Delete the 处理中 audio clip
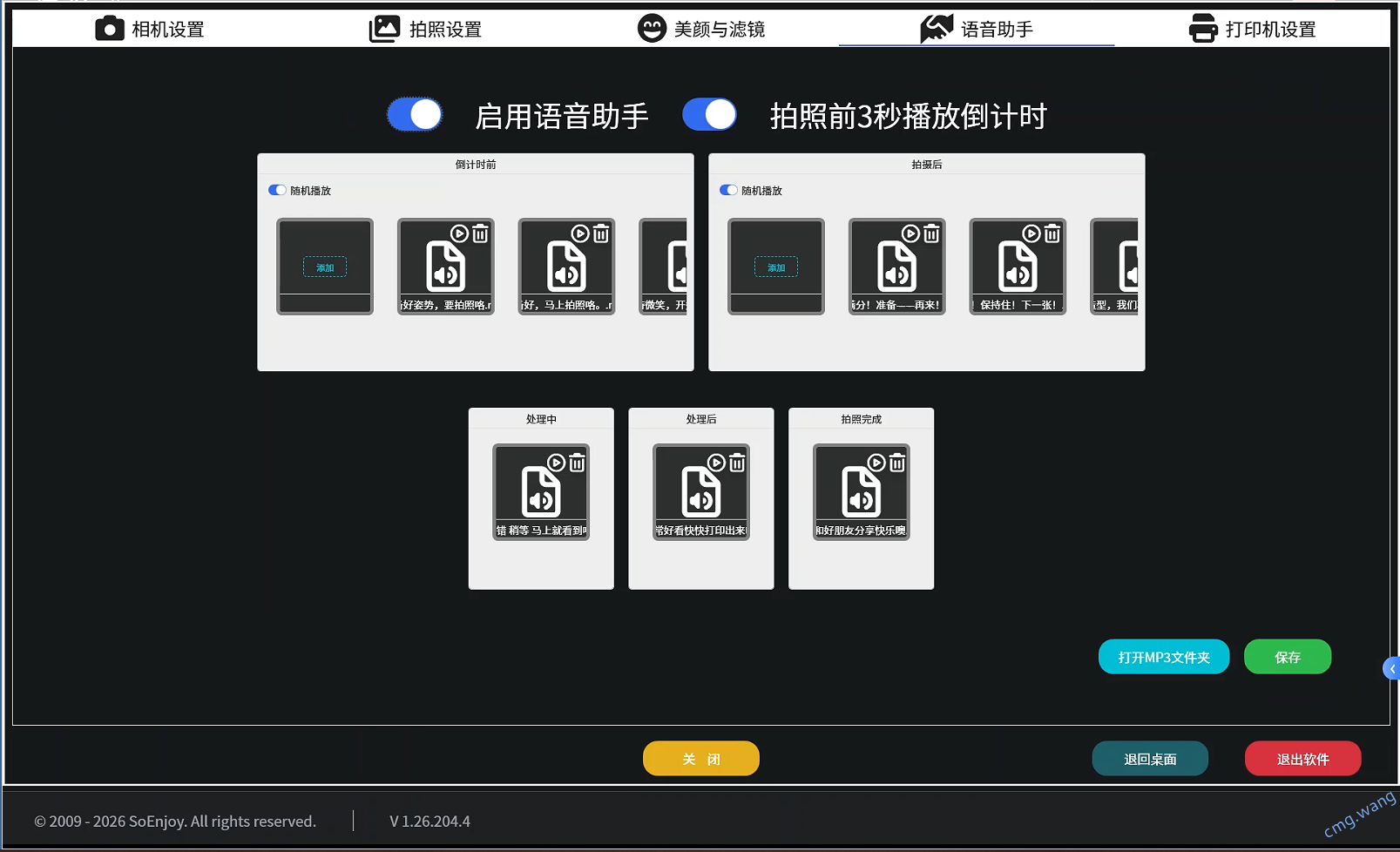Image resolution: width=1400 pixels, height=852 pixels. coord(577,463)
